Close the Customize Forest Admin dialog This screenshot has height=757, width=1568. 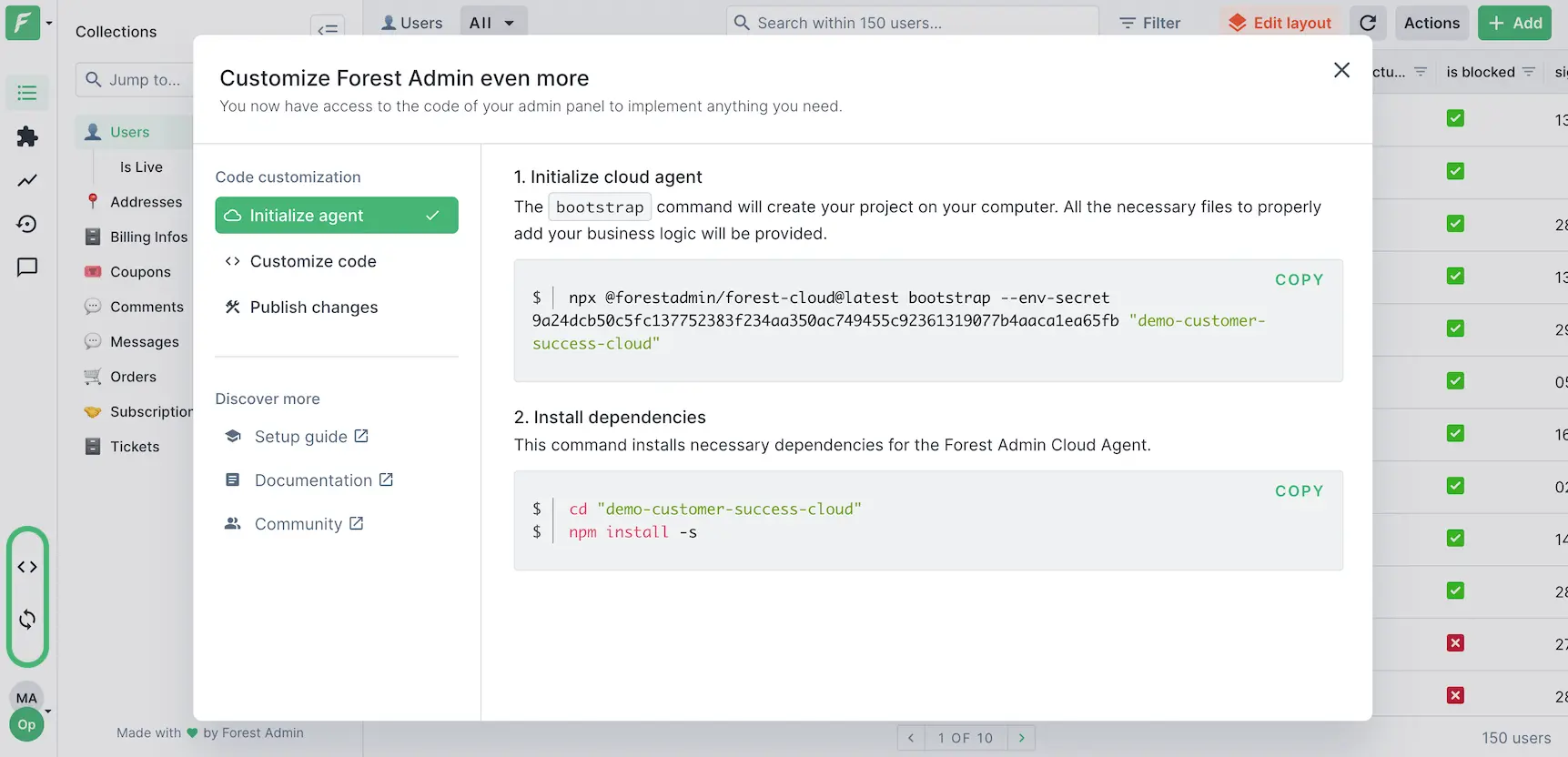pos(1341,70)
